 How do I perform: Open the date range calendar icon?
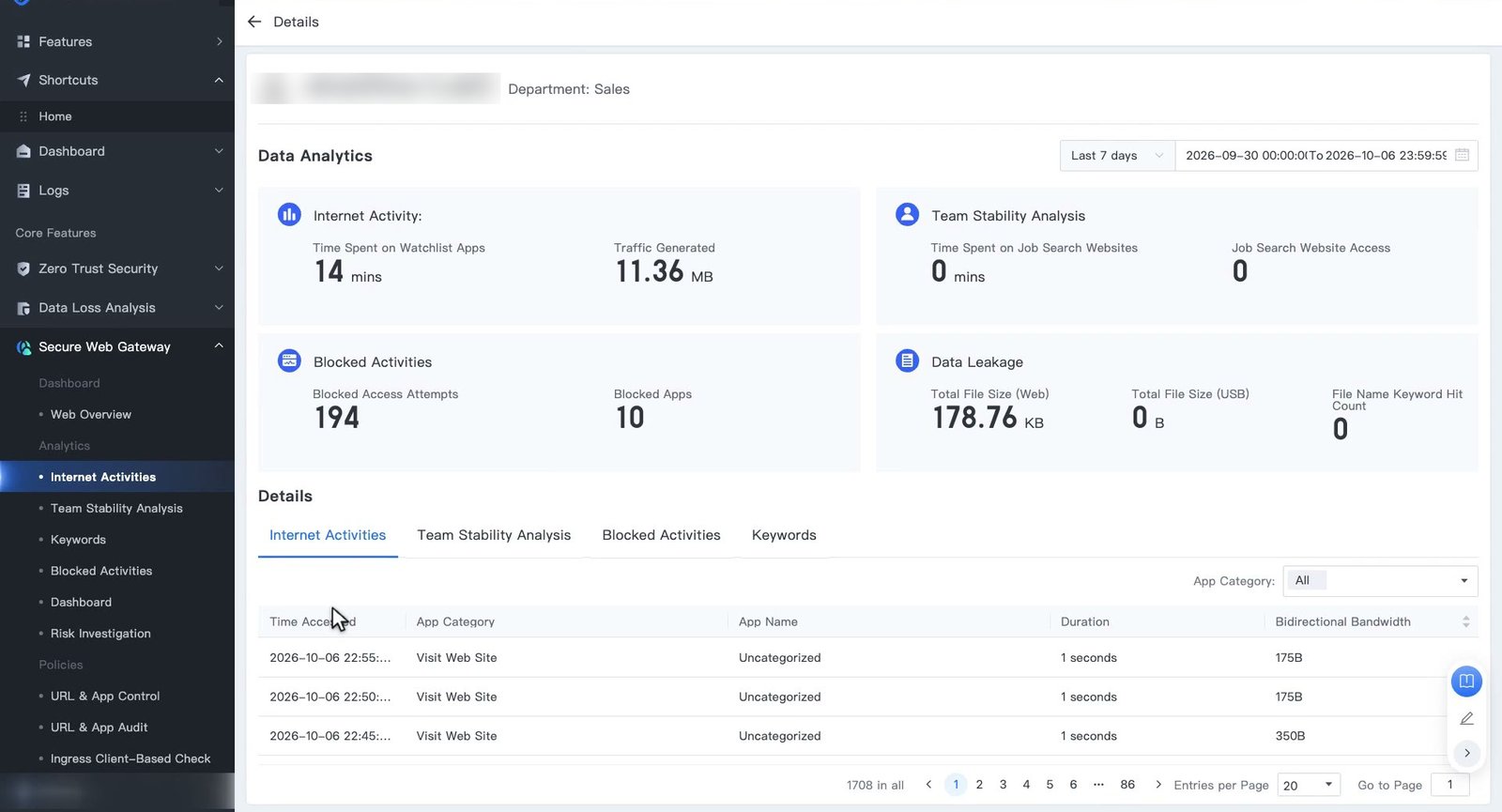pos(1462,155)
